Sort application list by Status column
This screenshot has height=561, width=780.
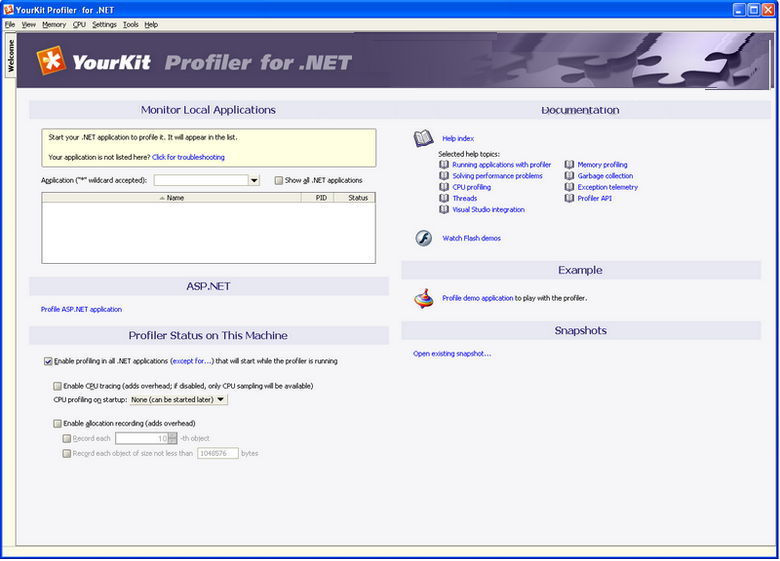(354, 197)
